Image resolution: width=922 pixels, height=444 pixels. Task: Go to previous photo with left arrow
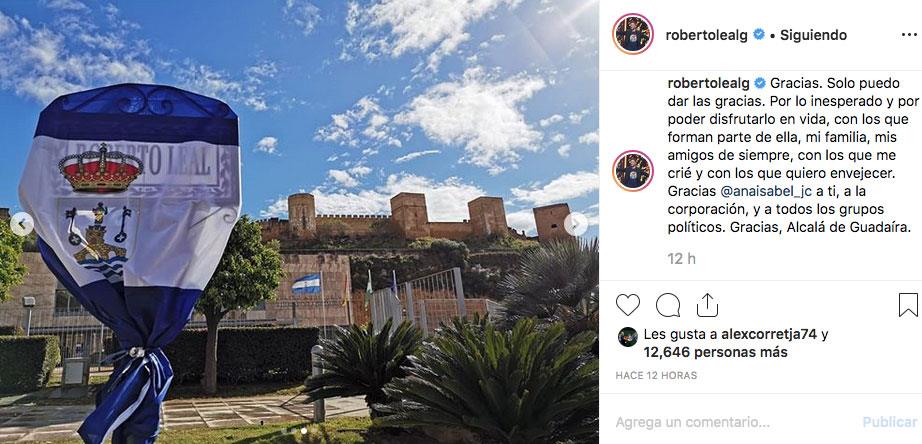click(22, 224)
